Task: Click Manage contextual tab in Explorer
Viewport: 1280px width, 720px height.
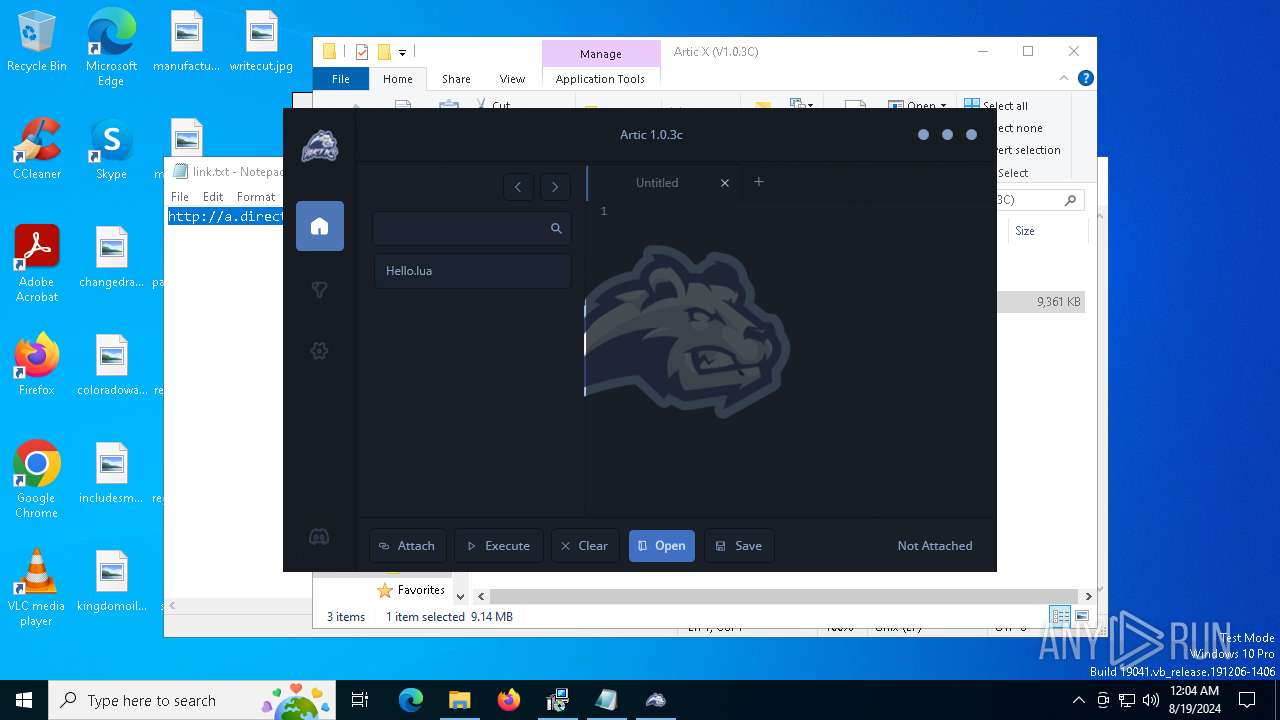Action: click(601, 54)
